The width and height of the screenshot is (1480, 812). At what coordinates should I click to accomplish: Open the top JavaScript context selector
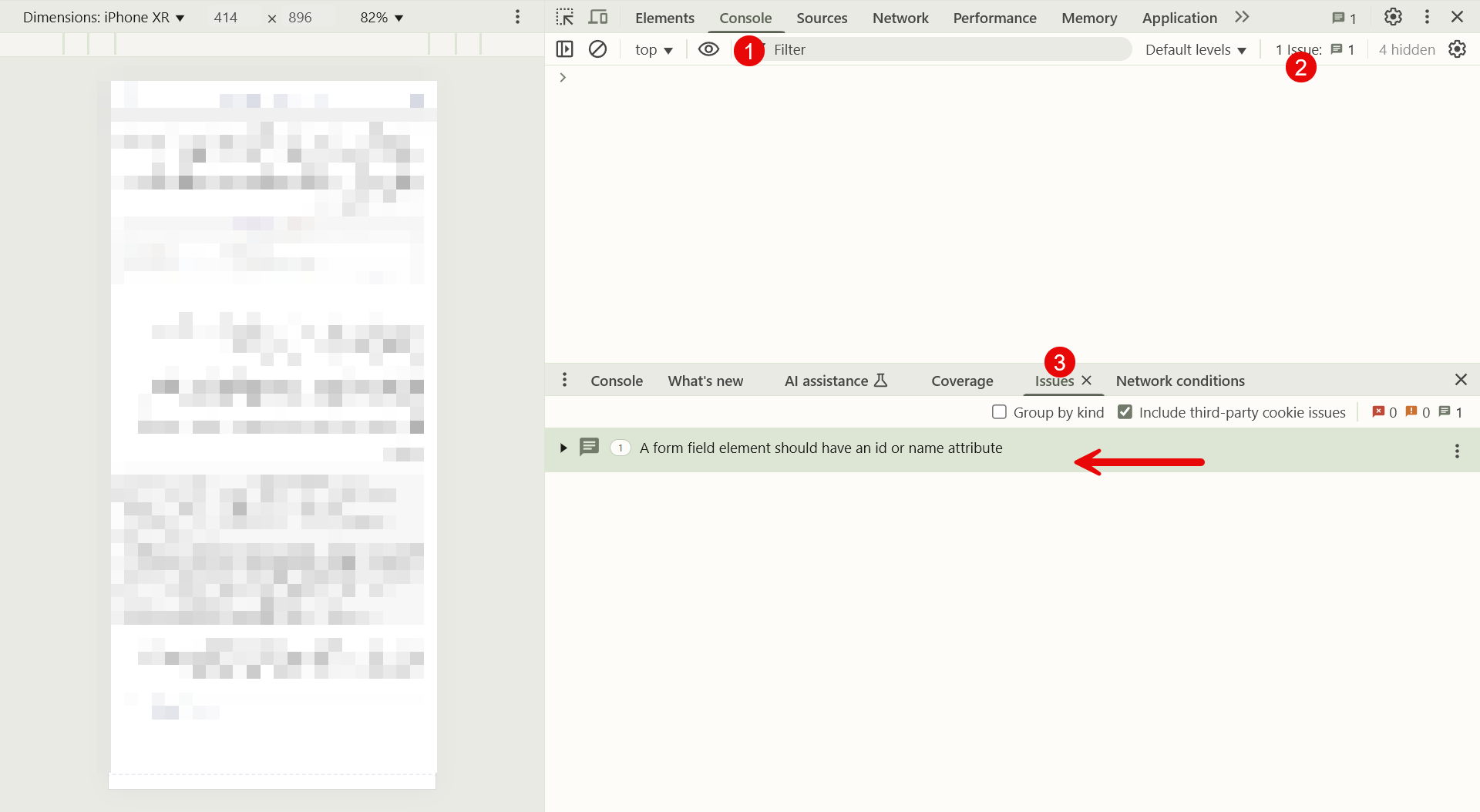(x=654, y=49)
